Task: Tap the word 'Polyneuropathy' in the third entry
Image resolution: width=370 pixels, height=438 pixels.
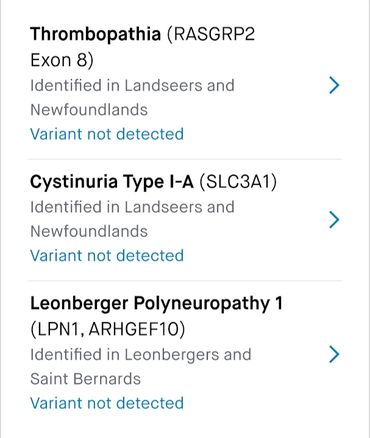Action: [202, 305]
